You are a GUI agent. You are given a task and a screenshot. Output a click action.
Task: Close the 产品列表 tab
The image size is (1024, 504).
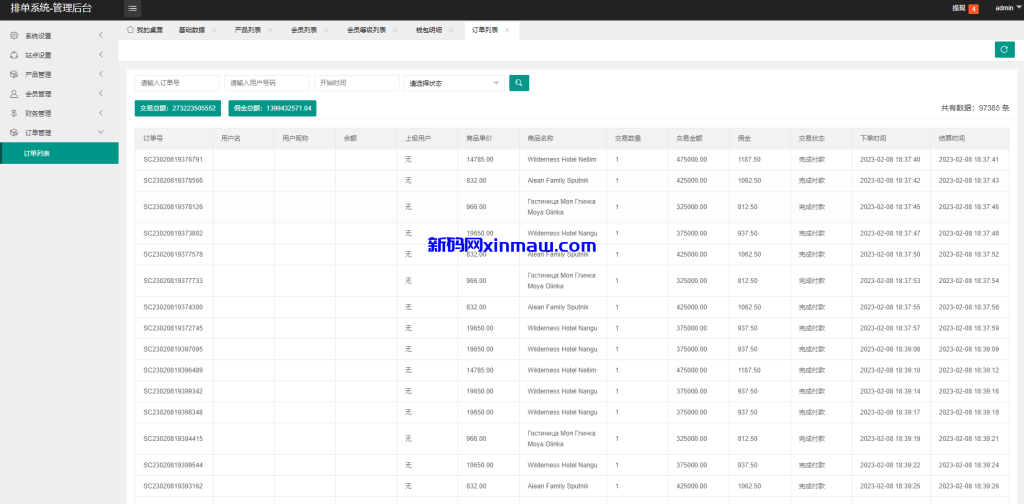[270, 30]
